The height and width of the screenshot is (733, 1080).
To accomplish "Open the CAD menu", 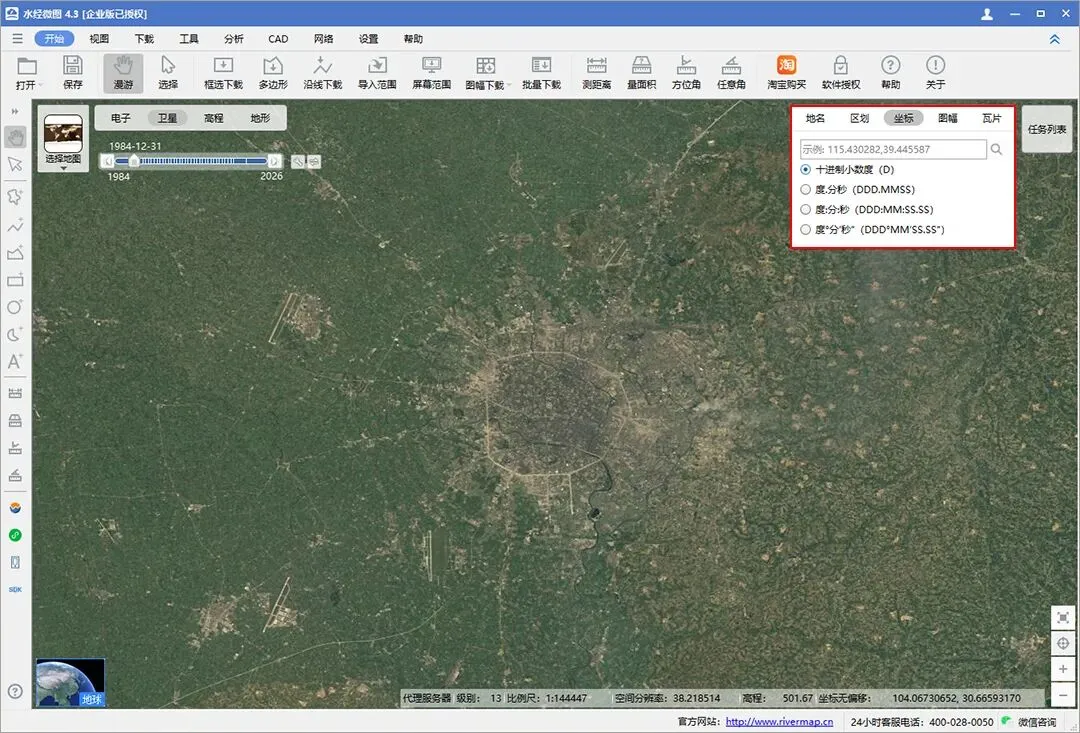I will [x=278, y=39].
